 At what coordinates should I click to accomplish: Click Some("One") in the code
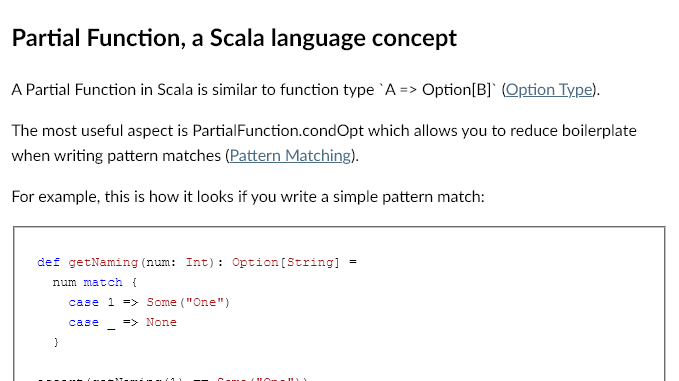(188, 302)
